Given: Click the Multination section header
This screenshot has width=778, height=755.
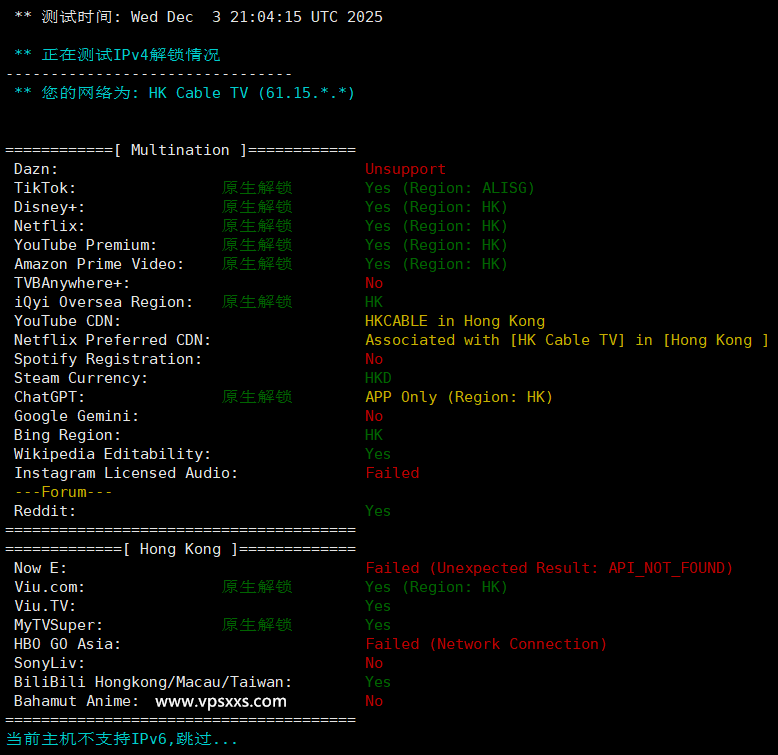Looking at the screenshot, I should pos(180,150).
